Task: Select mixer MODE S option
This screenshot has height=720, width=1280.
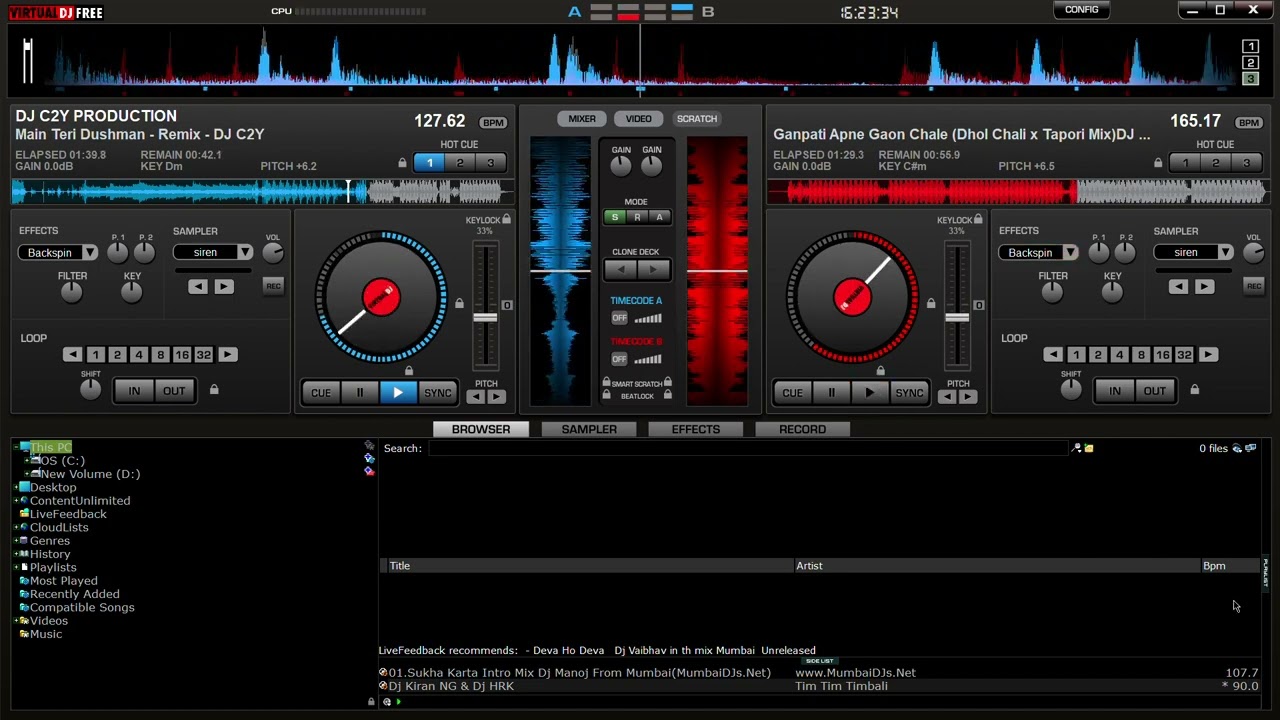Action: (x=615, y=218)
